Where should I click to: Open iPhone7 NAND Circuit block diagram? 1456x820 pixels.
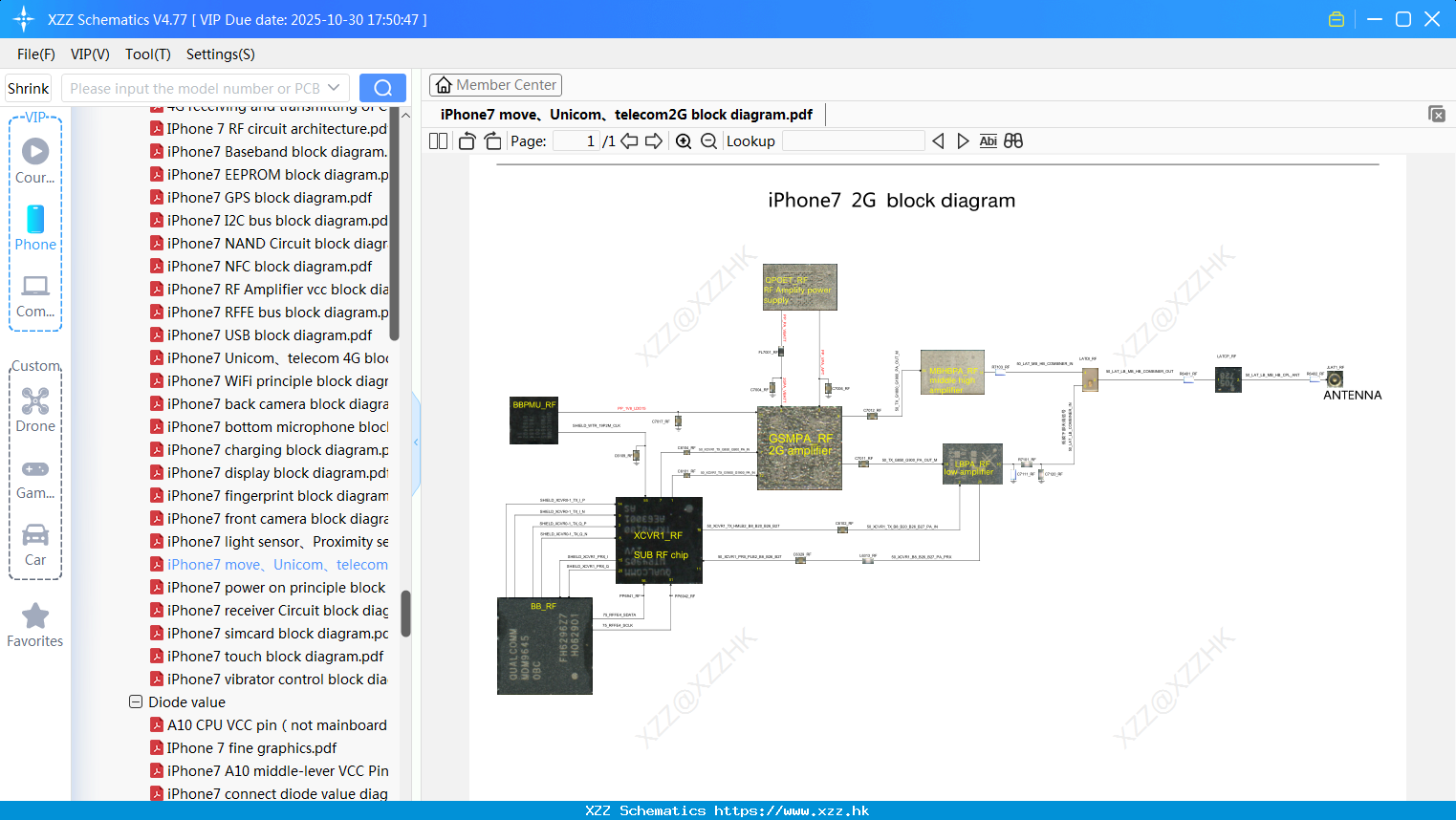[269, 244]
